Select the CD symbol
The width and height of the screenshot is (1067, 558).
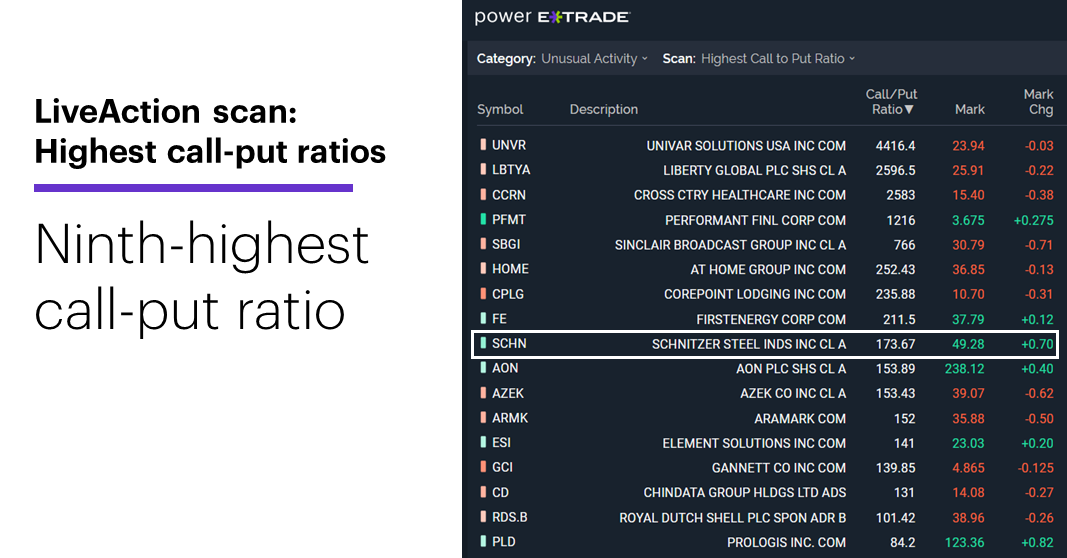click(501, 492)
